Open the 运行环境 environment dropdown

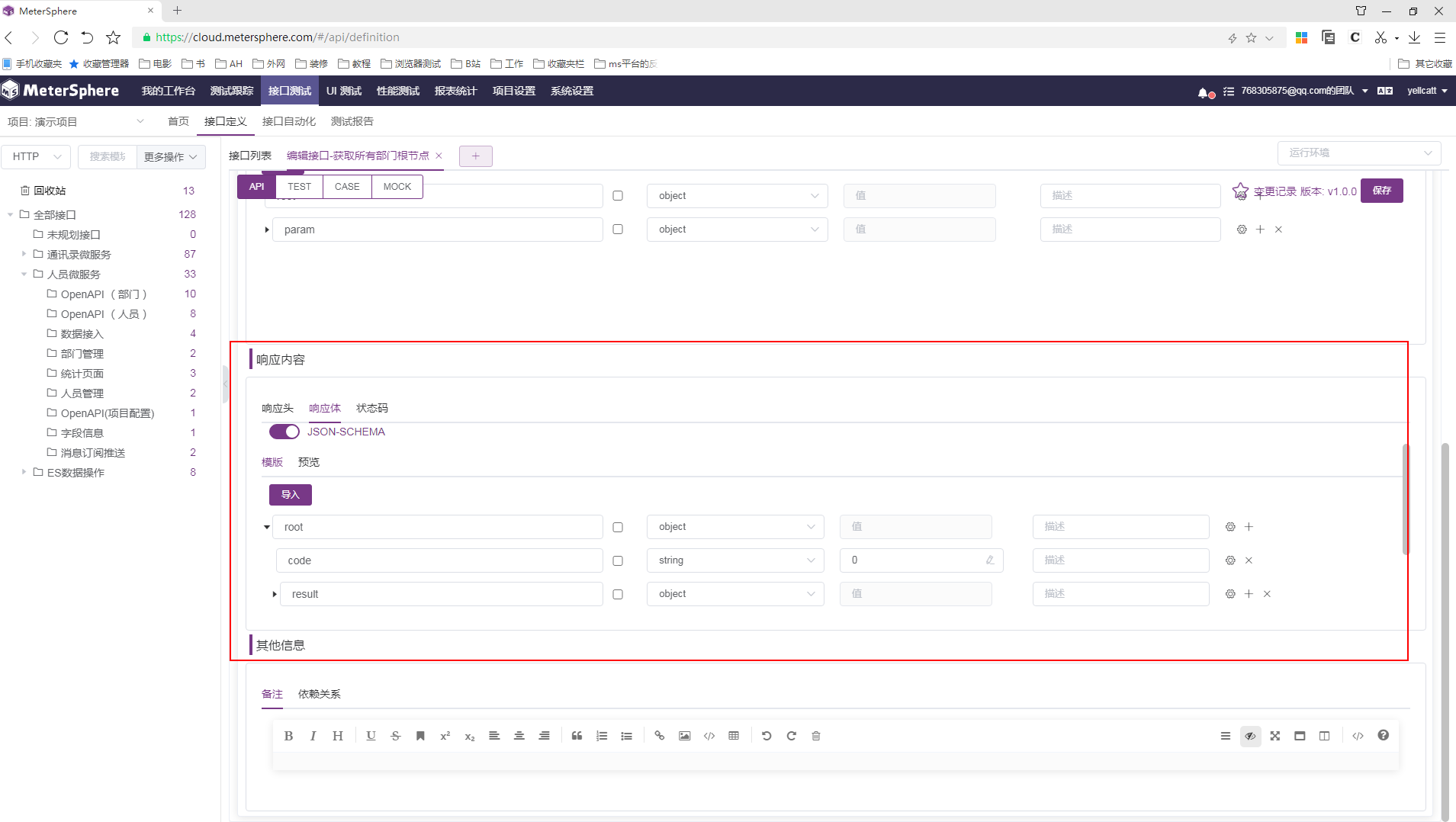click(x=1358, y=153)
